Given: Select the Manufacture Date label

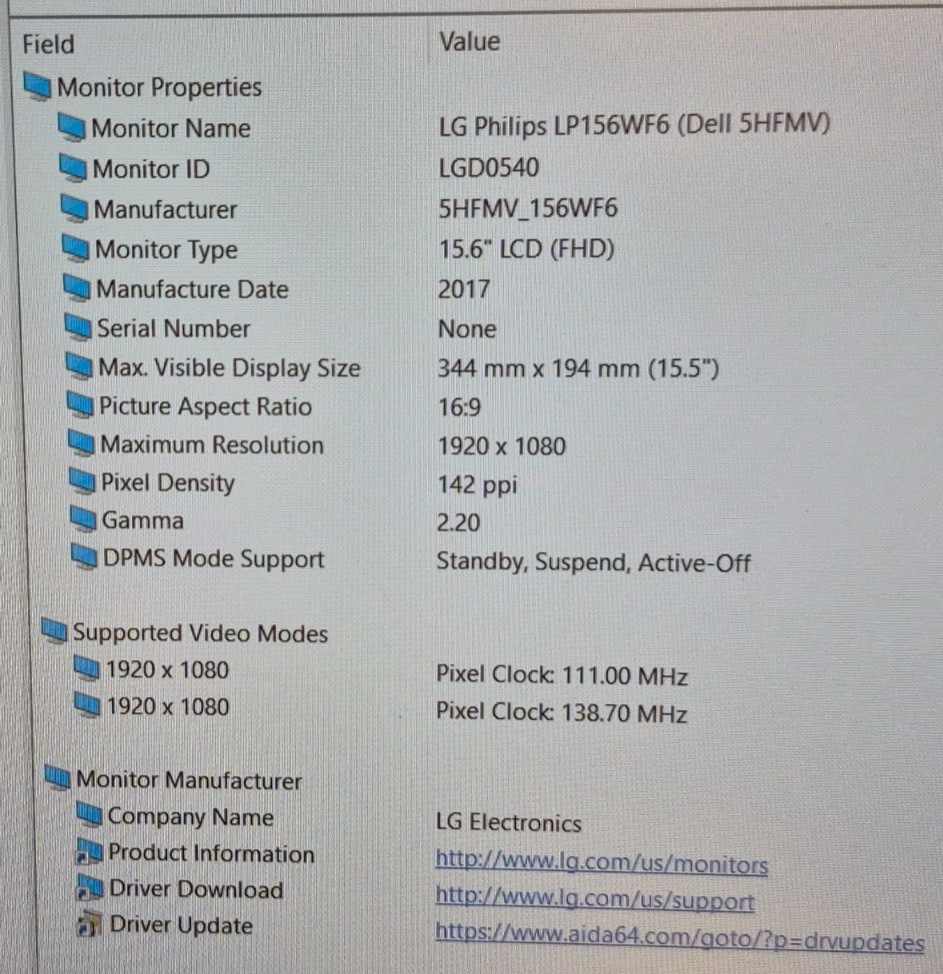Looking at the screenshot, I should pos(193,289).
